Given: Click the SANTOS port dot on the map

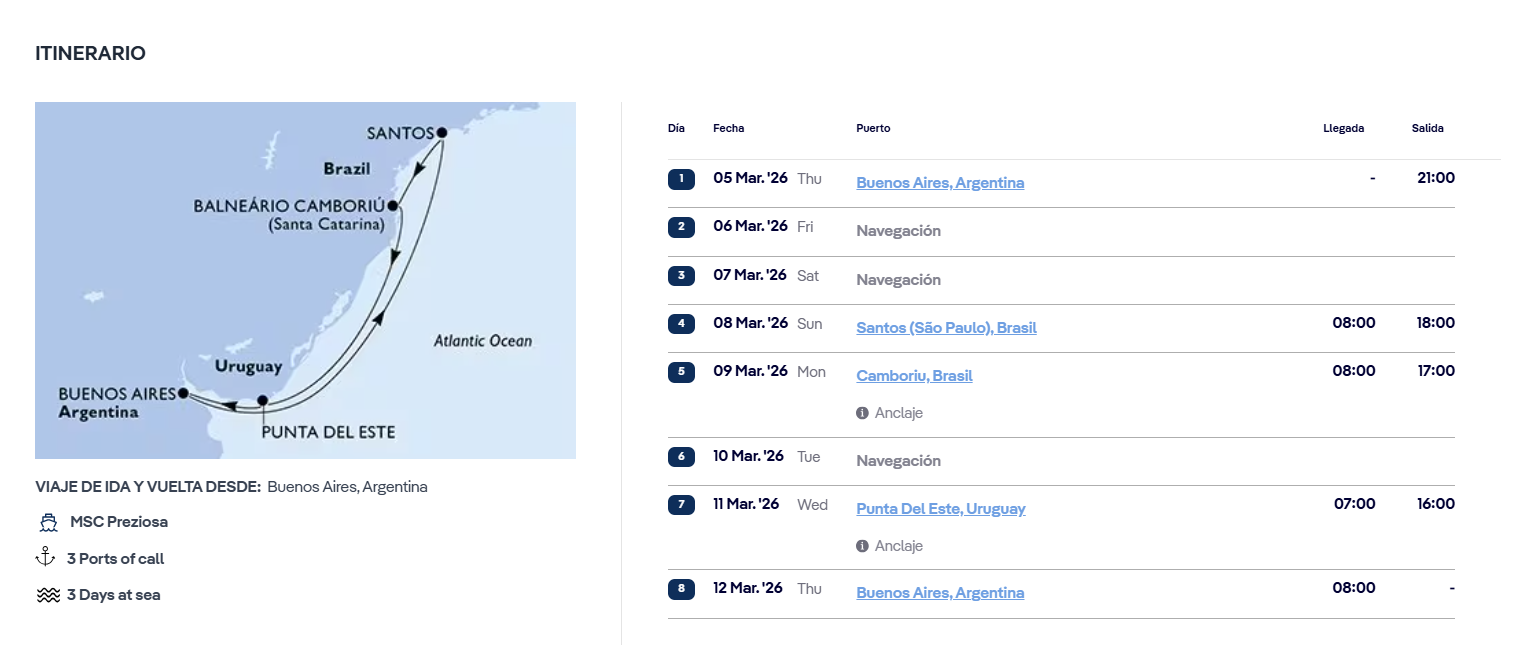Looking at the screenshot, I should 441,132.
